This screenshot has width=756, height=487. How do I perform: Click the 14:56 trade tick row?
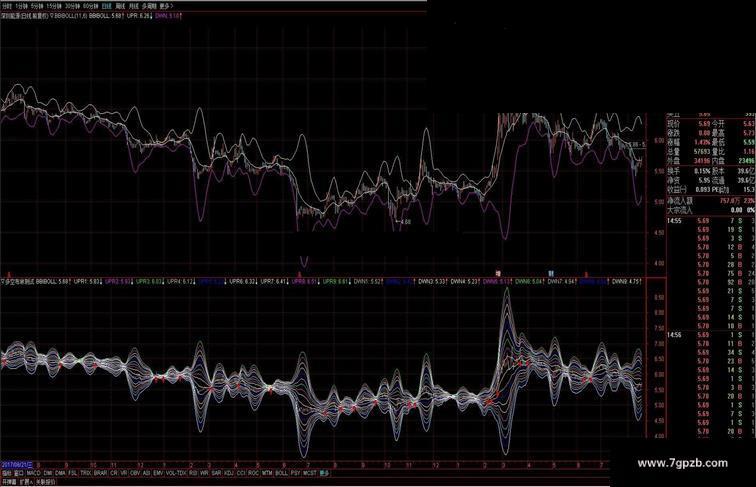pos(711,335)
